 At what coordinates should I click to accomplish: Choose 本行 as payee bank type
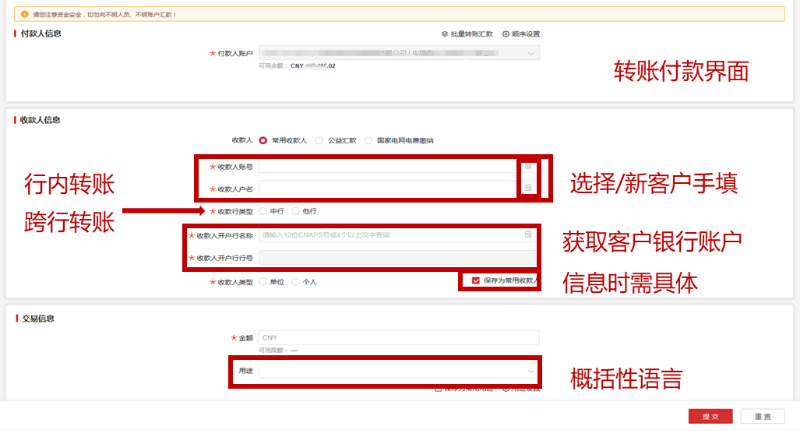(263, 212)
